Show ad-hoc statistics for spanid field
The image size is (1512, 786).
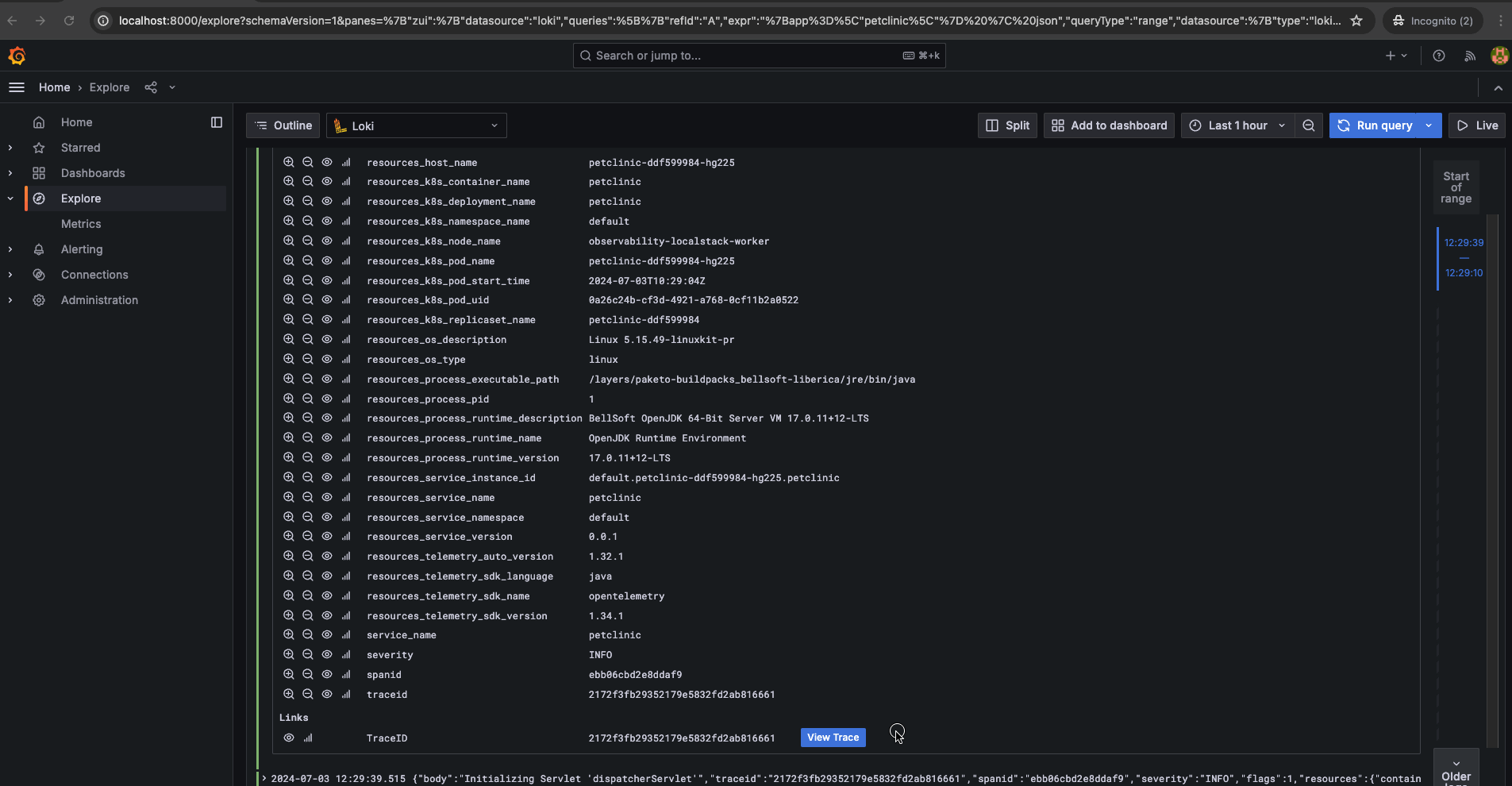346,675
